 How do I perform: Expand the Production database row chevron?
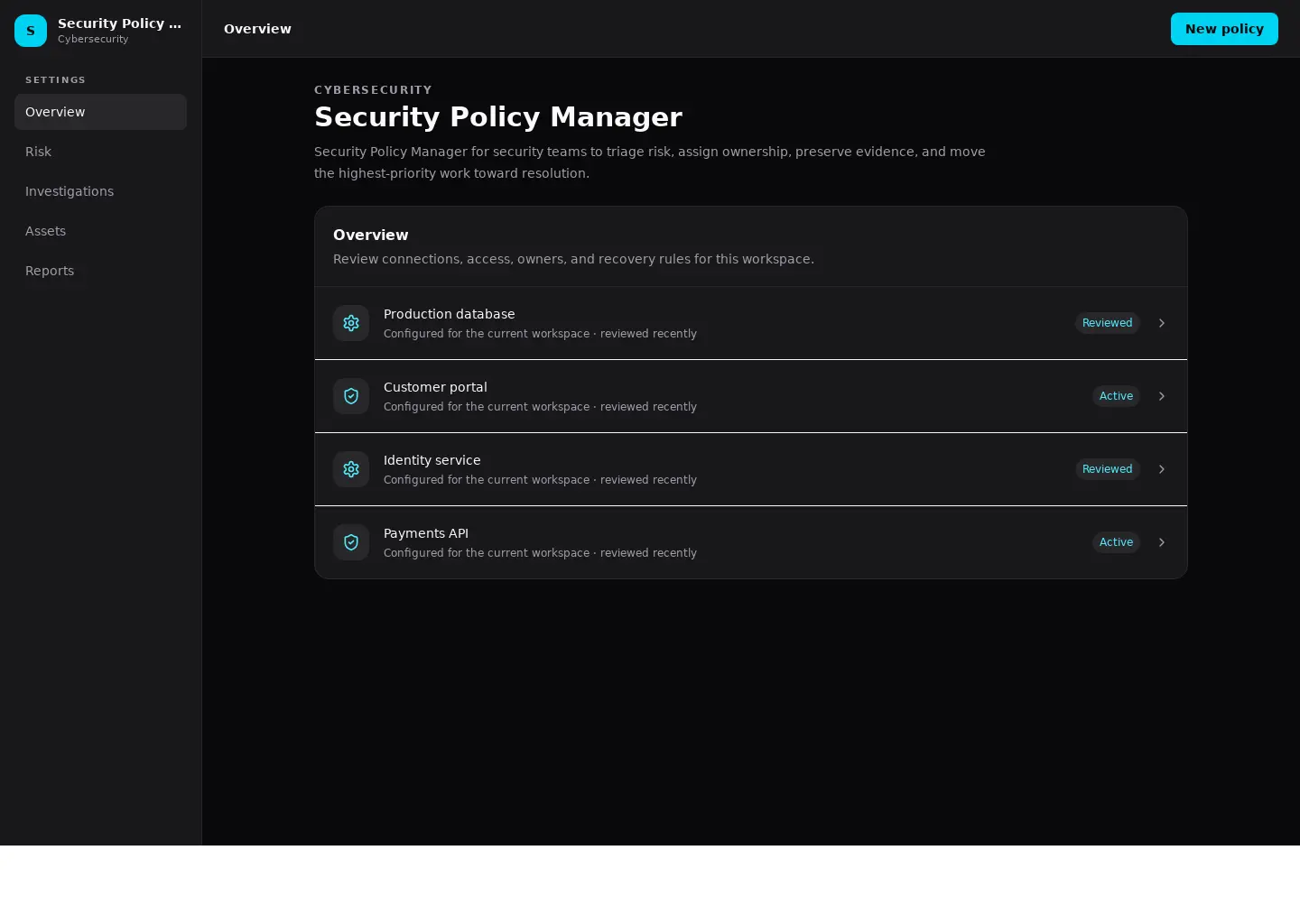pos(1162,323)
